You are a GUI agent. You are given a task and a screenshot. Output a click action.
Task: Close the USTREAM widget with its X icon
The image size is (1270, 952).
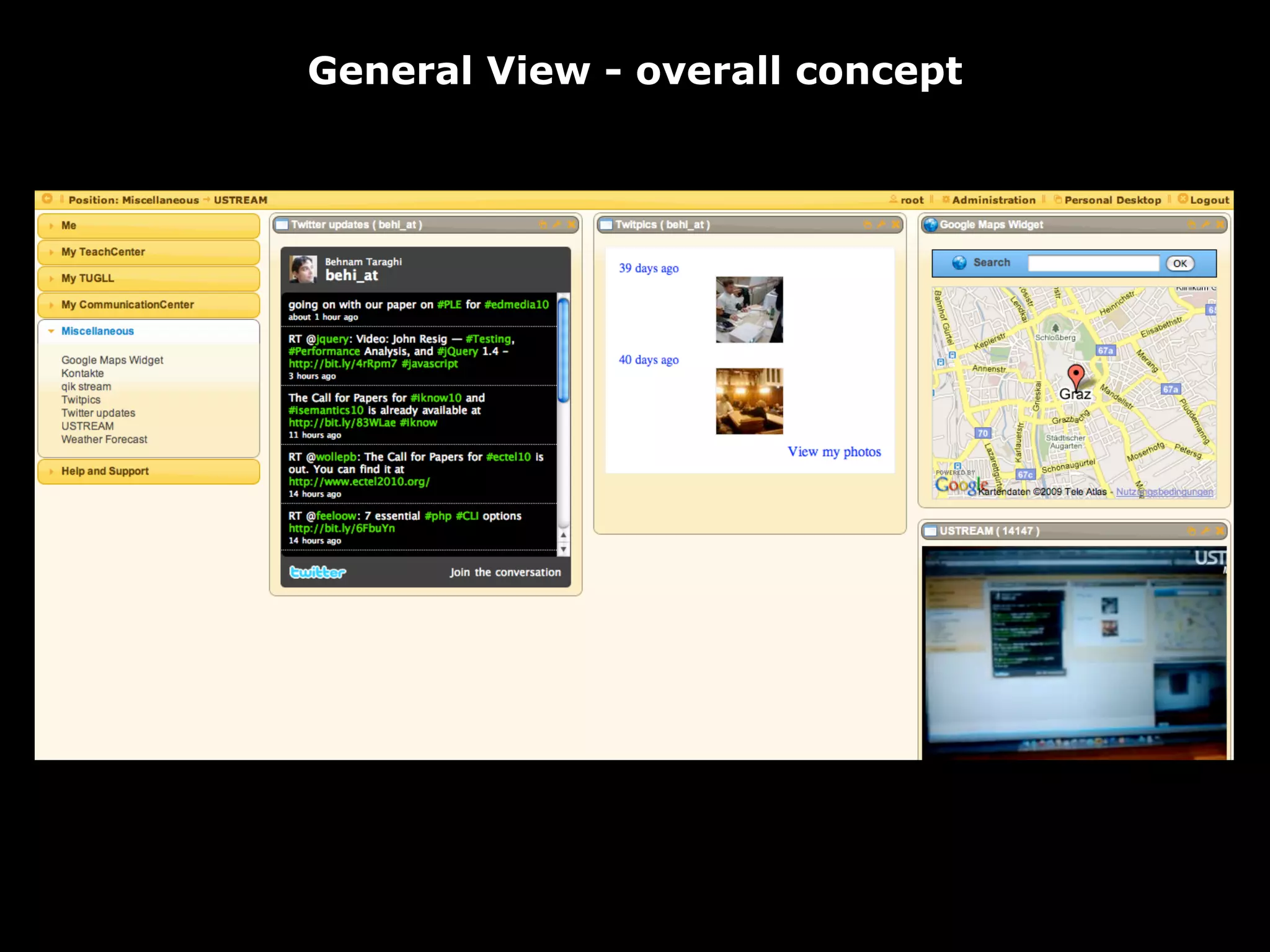1220,531
